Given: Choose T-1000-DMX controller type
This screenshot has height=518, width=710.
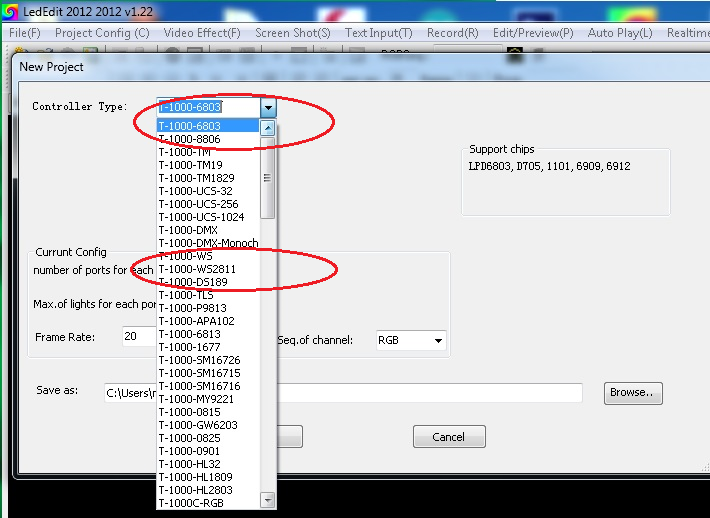Looking at the screenshot, I should (x=208, y=230).
